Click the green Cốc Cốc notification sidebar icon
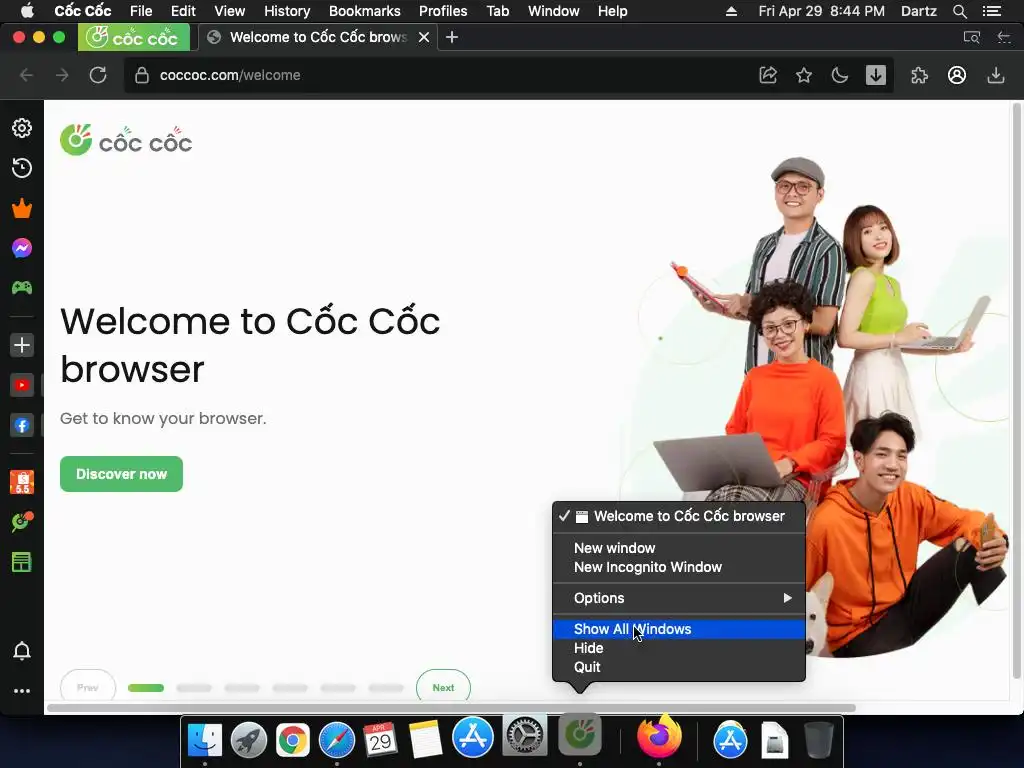The image size is (1024, 768). tap(22, 522)
